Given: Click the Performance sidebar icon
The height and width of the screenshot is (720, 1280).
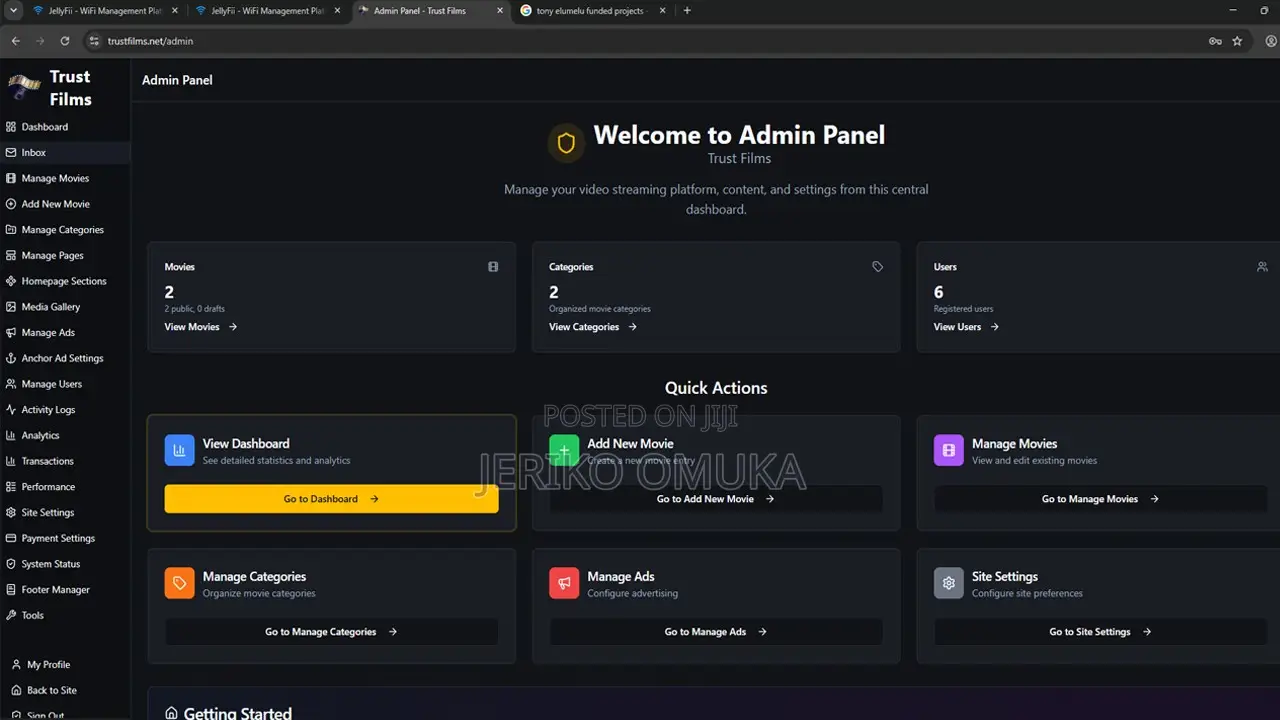Looking at the screenshot, I should [11, 487].
